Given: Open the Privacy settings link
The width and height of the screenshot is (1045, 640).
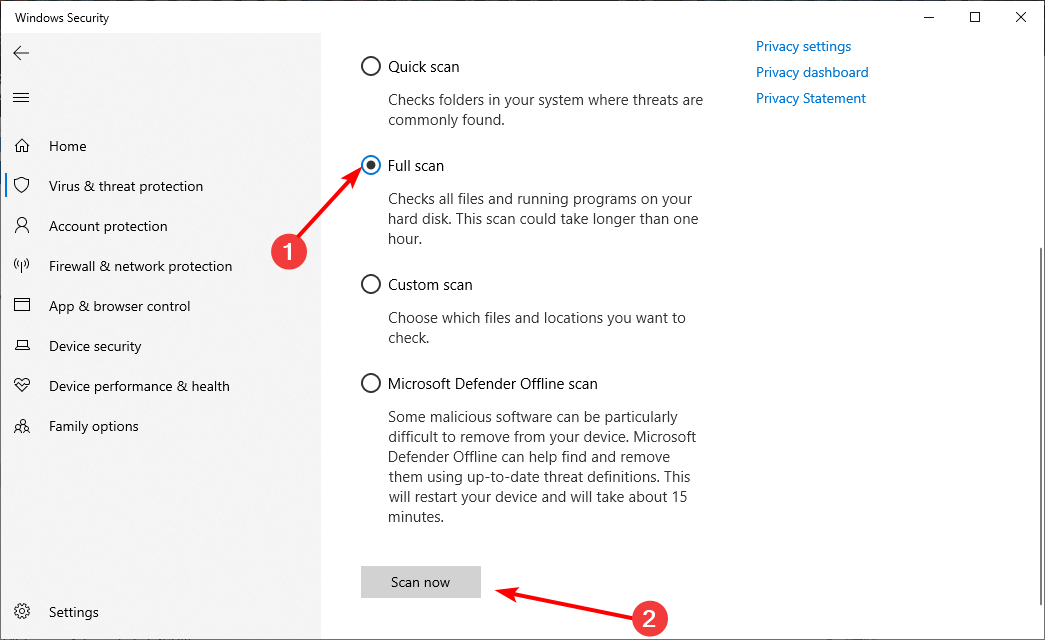Looking at the screenshot, I should (x=803, y=46).
